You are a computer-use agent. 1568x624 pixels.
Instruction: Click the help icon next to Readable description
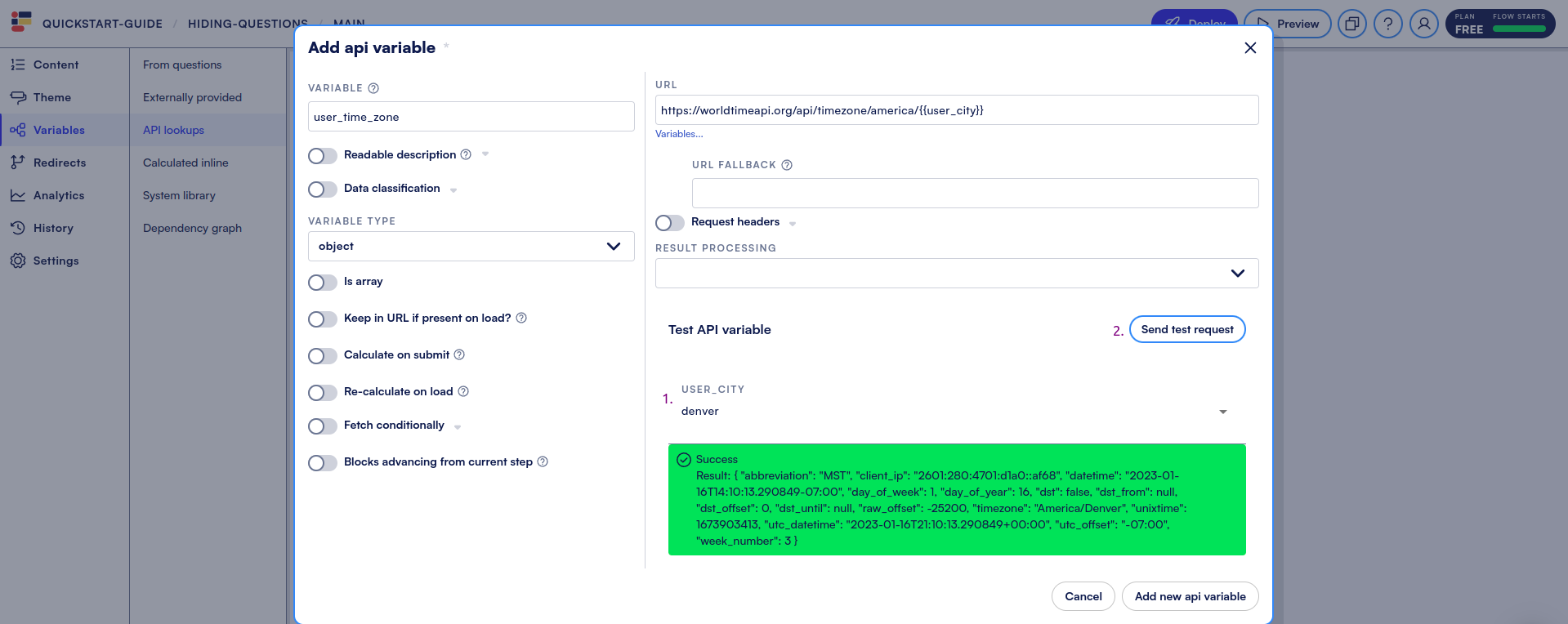click(x=466, y=154)
